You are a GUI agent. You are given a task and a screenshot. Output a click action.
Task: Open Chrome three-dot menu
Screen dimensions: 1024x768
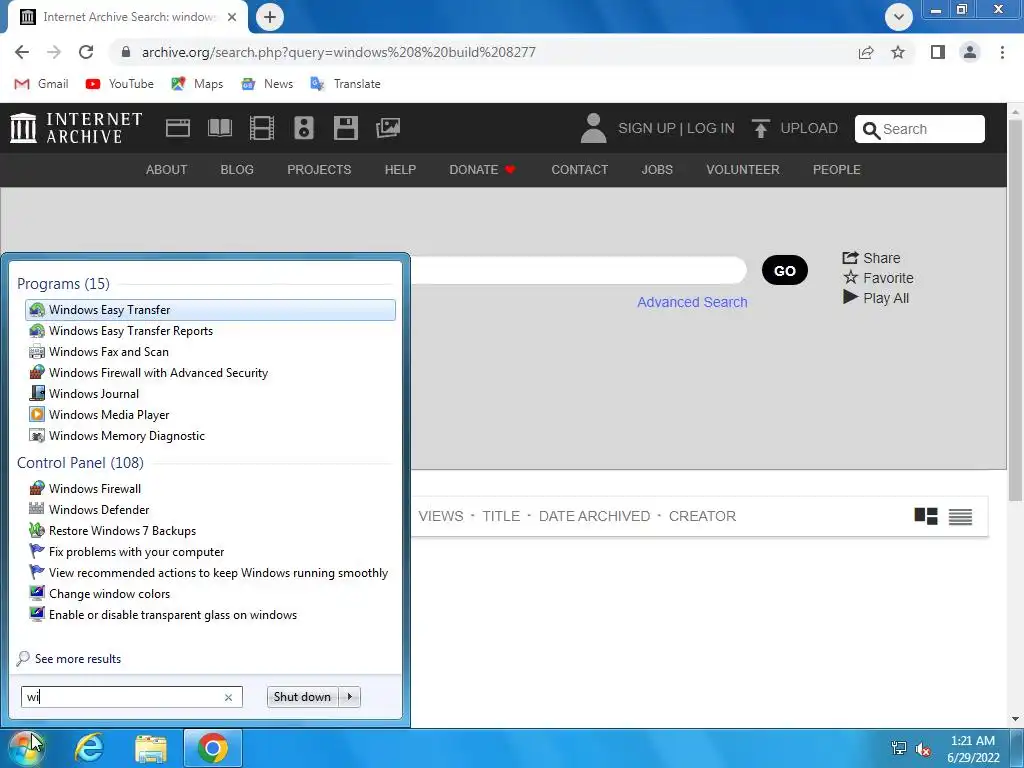tap(1002, 52)
